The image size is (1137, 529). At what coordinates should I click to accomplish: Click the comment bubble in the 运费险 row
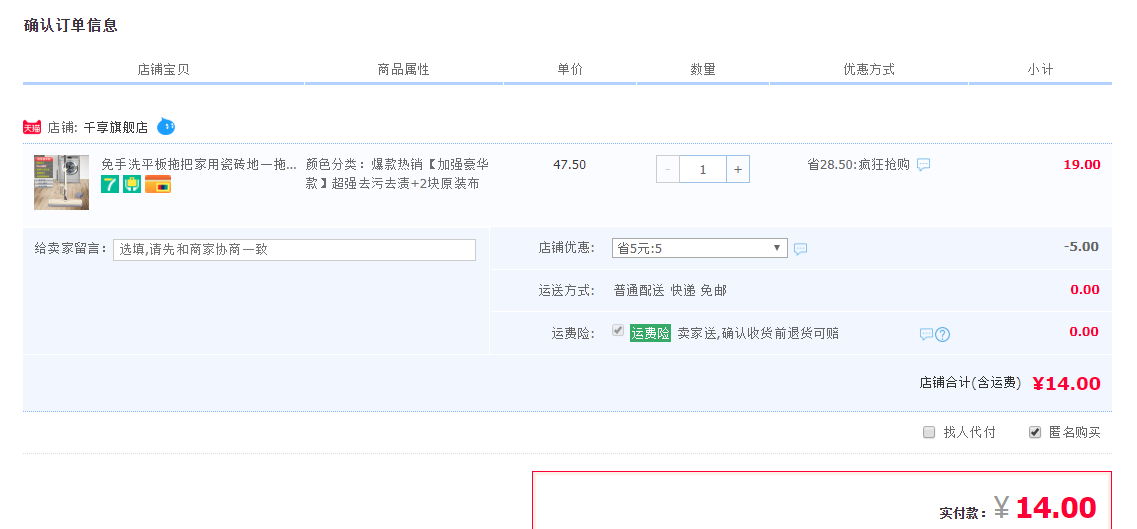[926, 334]
